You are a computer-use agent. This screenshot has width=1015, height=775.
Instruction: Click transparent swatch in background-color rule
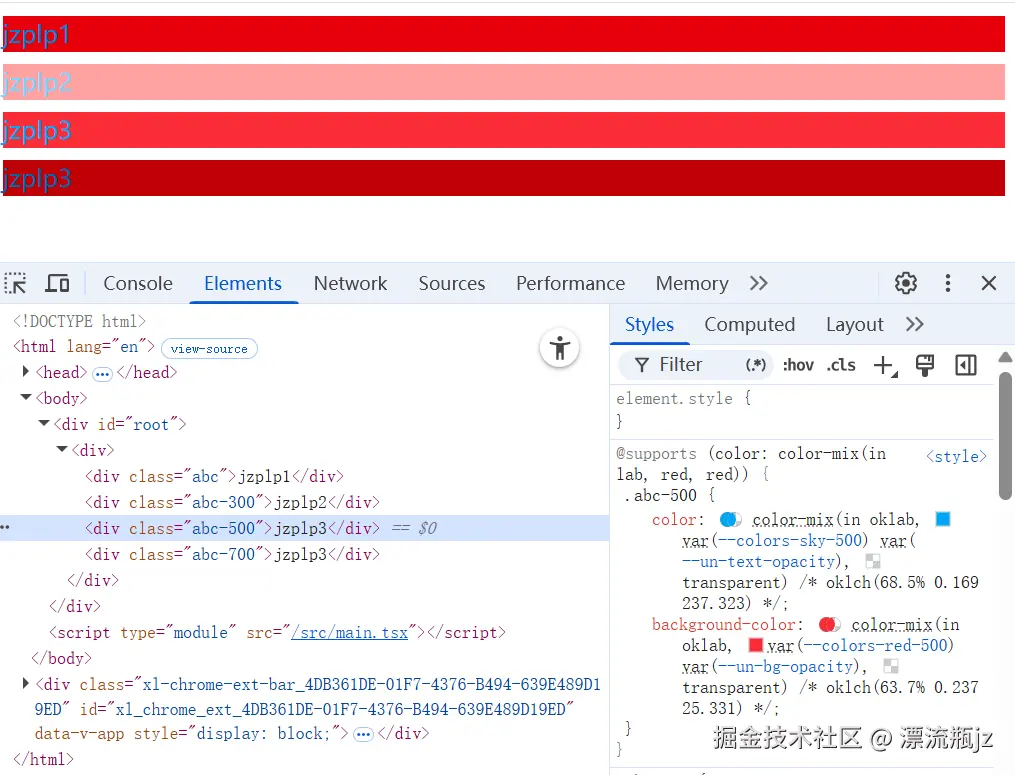point(891,666)
